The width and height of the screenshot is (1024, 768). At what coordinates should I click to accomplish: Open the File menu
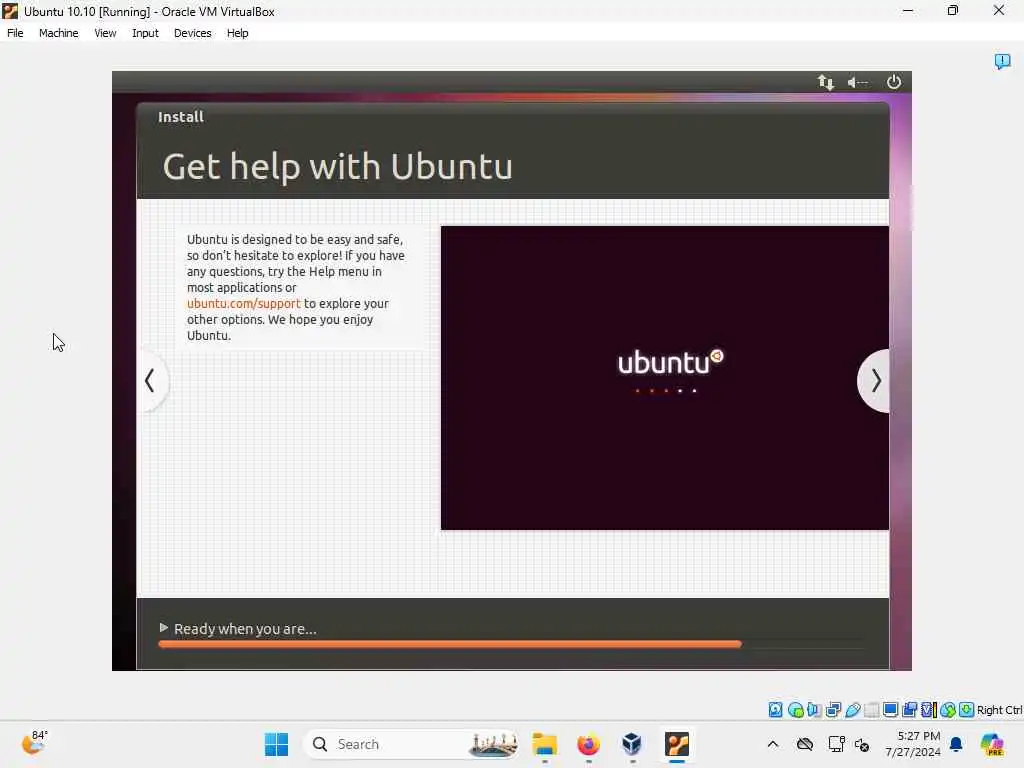click(x=15, y=33)
